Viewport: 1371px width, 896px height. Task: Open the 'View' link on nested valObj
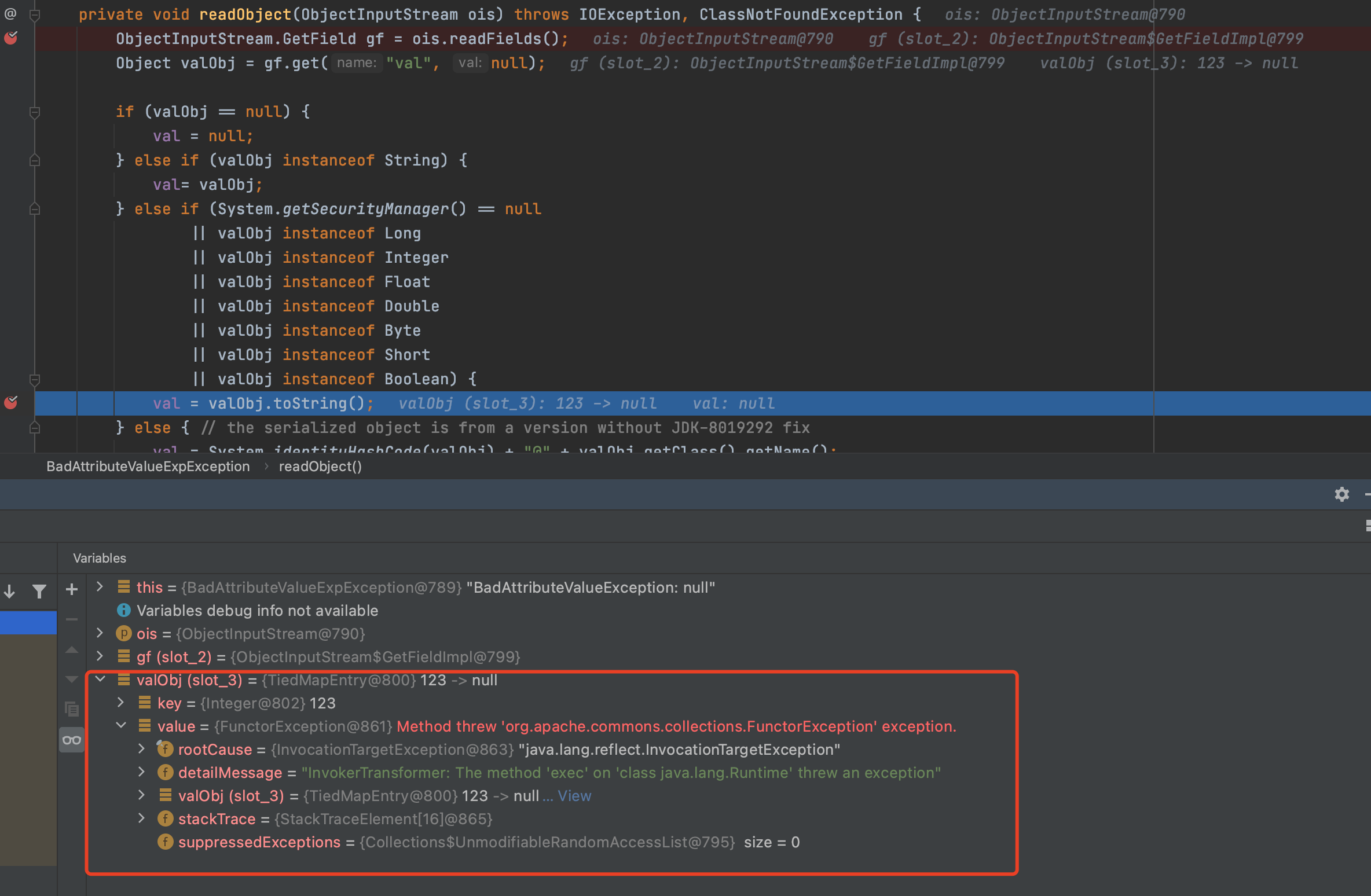[x=574, y=796]
